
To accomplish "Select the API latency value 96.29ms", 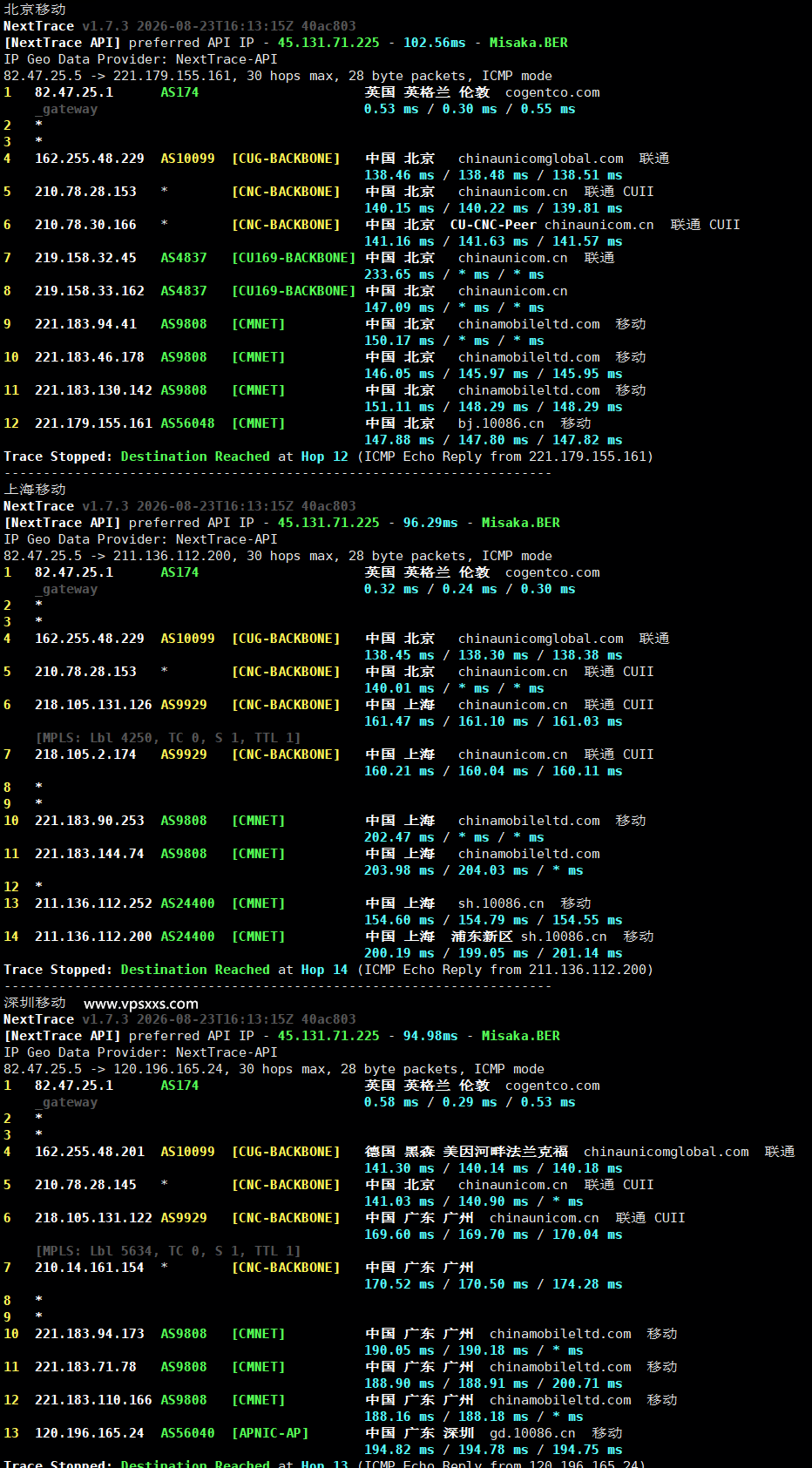I will click(430, 523).
